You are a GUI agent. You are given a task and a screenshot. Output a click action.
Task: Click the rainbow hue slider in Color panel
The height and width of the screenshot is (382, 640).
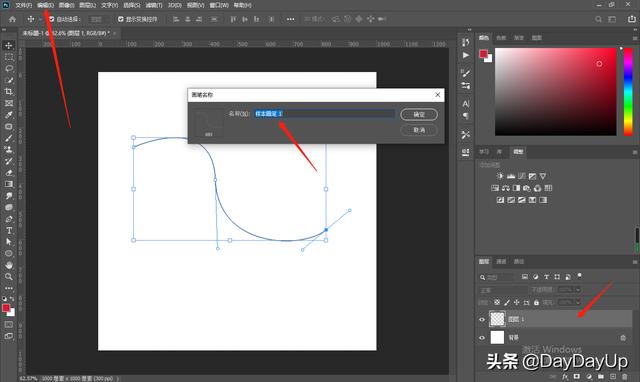click(628, 92)
